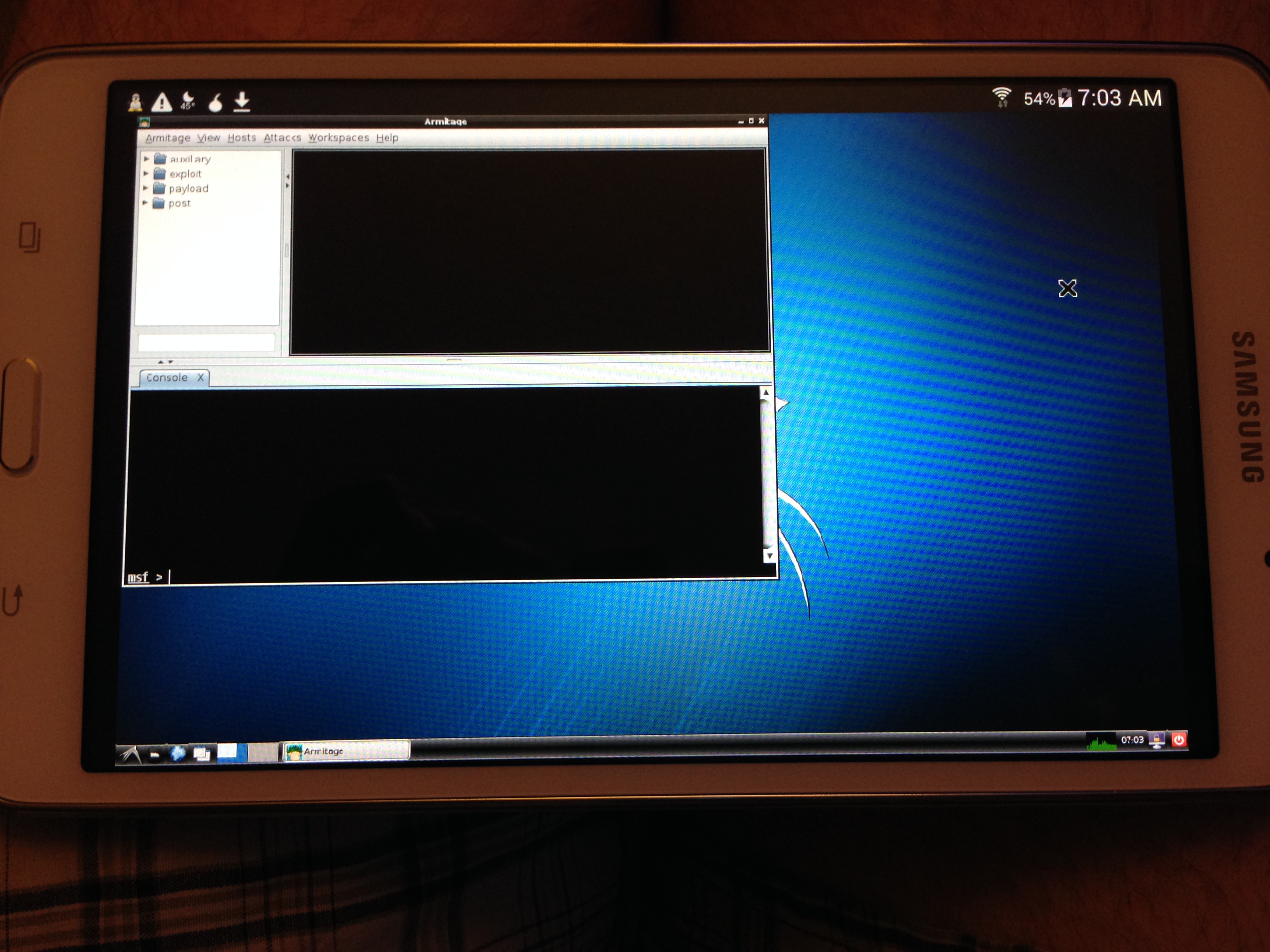Switch to the first workspace pager
Screen dimensions: 1270x952
(232, 753)
